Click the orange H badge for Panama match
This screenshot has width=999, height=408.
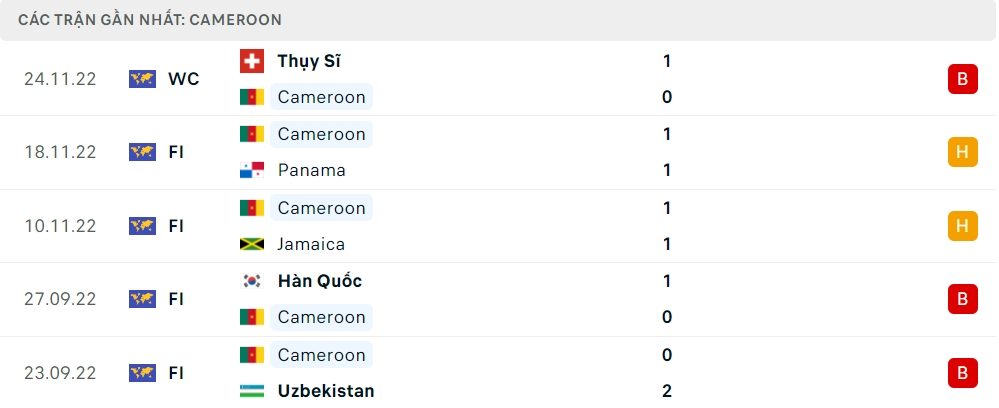point(962,152)
